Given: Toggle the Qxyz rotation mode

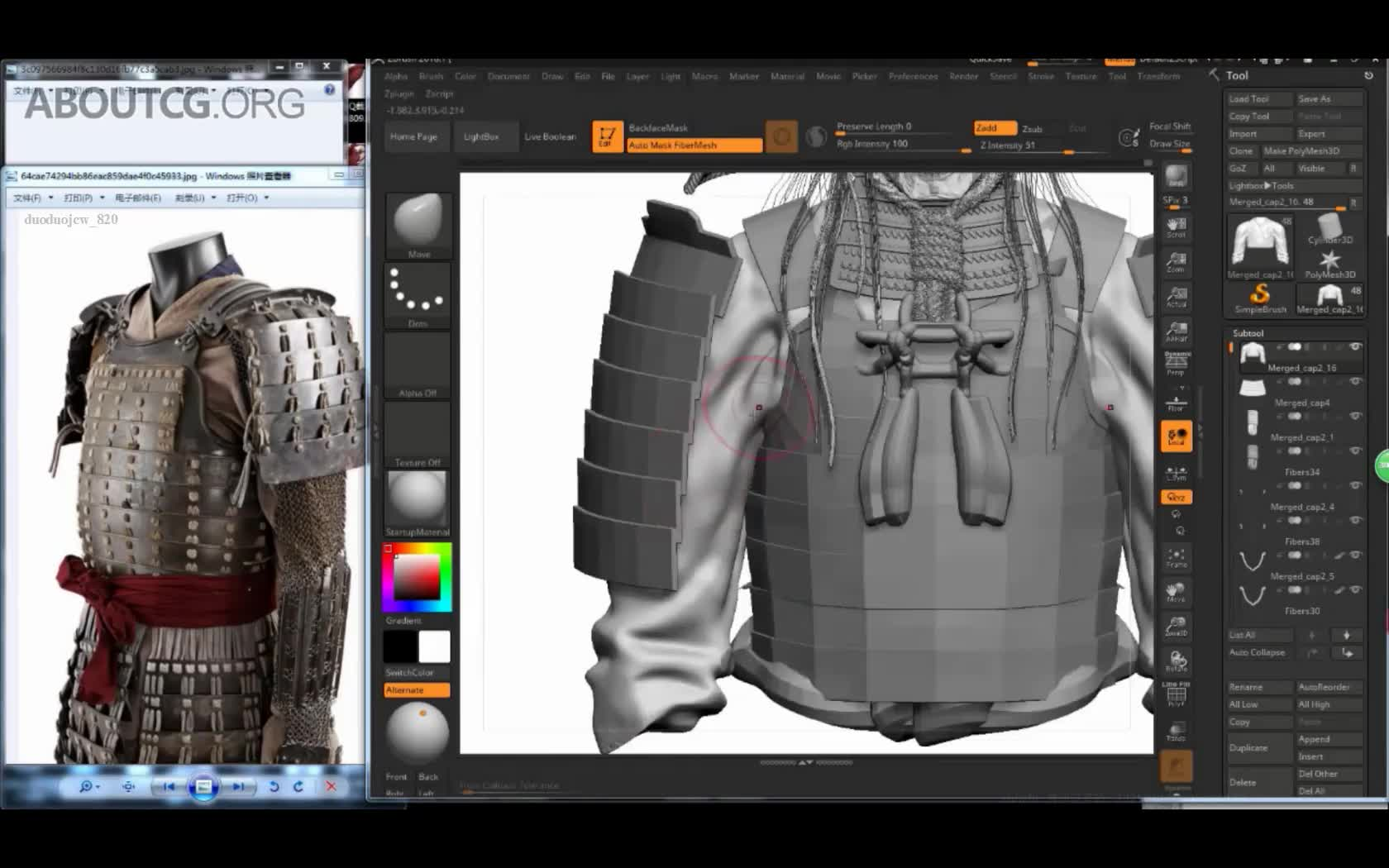Looking at the screenshot, I should (1176, 497).
